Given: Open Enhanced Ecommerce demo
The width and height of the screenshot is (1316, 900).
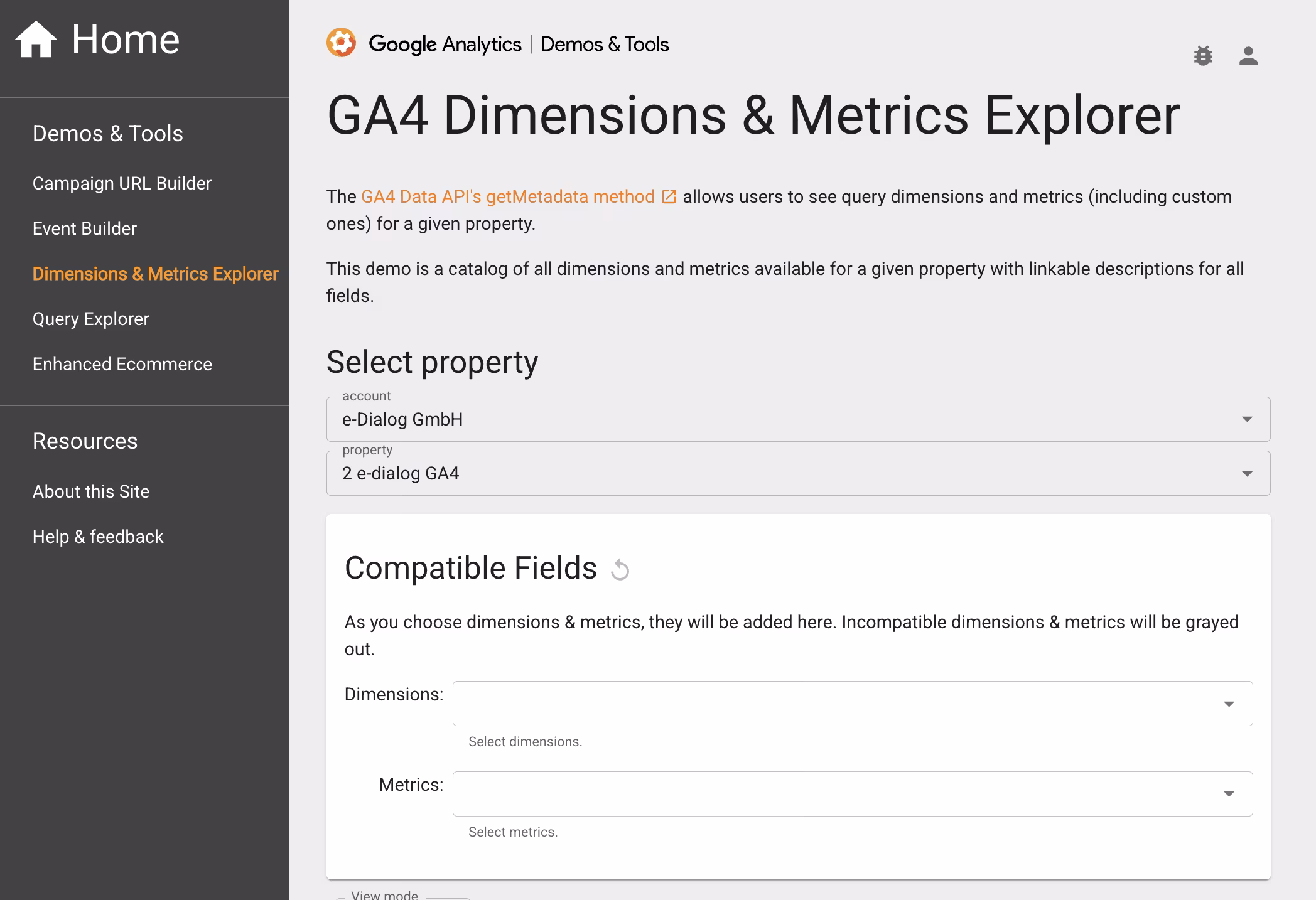Looking at the screenshot, I should [122, 364].
